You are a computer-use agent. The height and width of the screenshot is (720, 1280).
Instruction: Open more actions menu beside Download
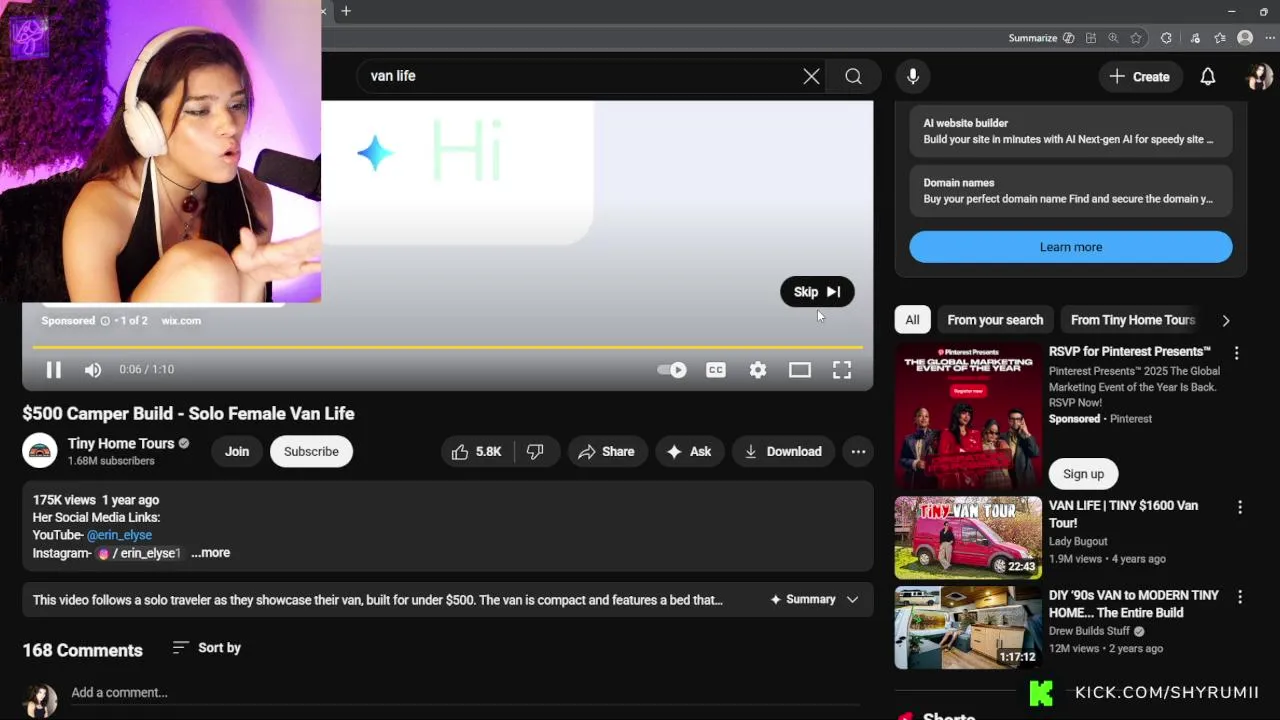tap(858, 452)
